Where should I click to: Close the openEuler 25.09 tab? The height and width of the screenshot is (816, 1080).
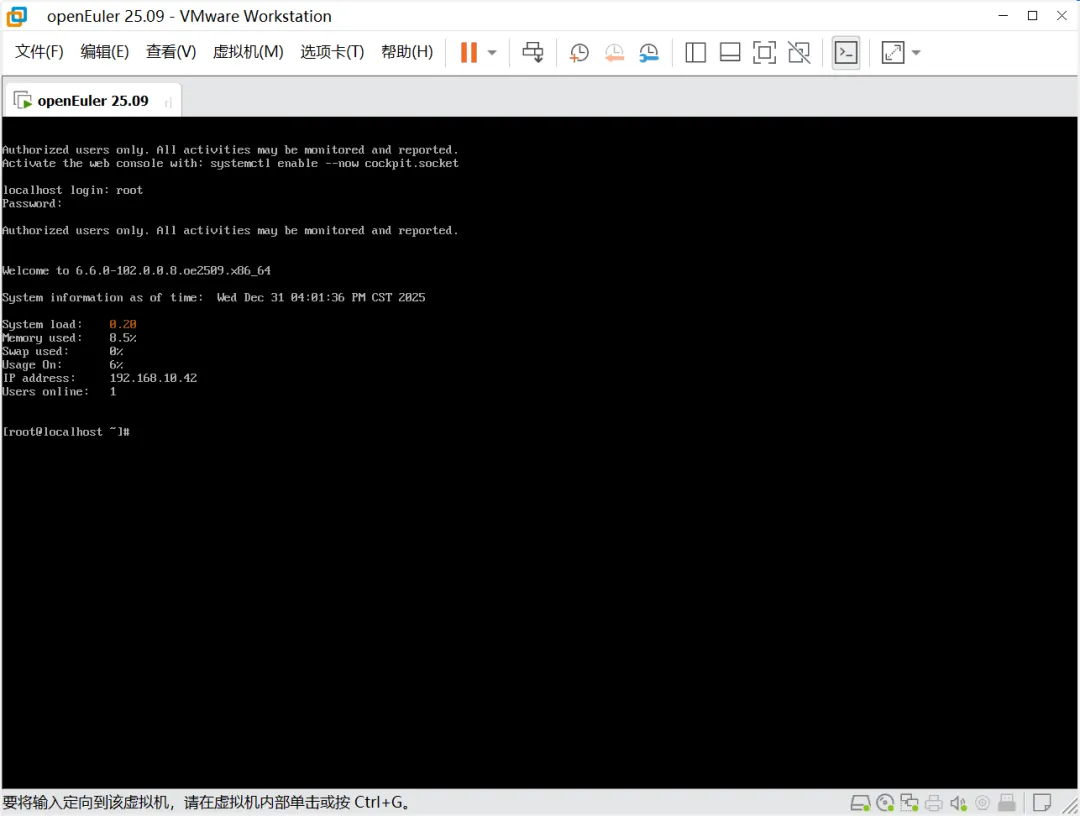[x=168, y=103]
